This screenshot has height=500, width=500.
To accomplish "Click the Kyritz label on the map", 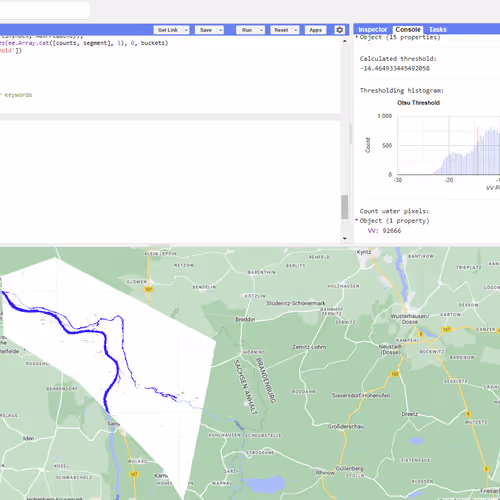I will coord(364,252).
